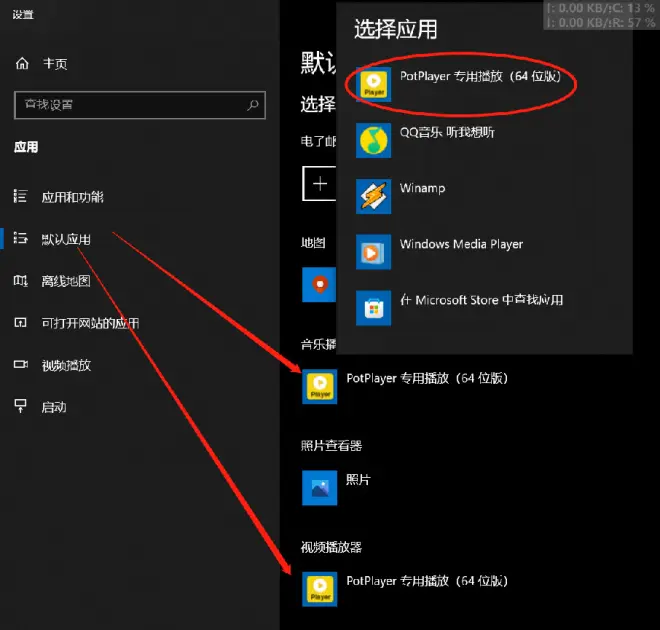Click the 启动 startup icon
Image resolution: width=660 pixels, height=630 pixels.
pos(20,406)
